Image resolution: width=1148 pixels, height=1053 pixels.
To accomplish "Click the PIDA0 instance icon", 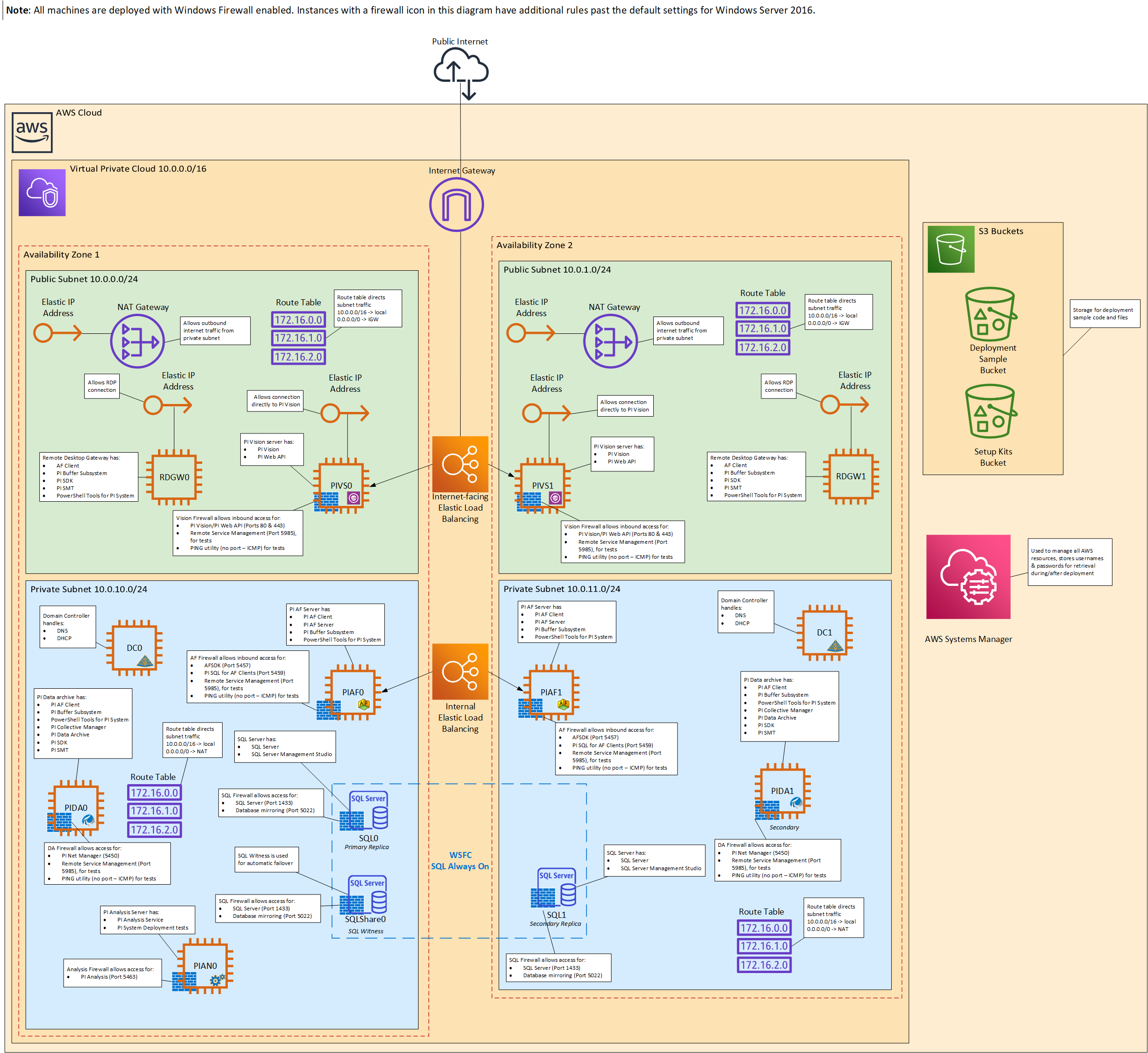I will pyautogui.click(x=76, y=808).
